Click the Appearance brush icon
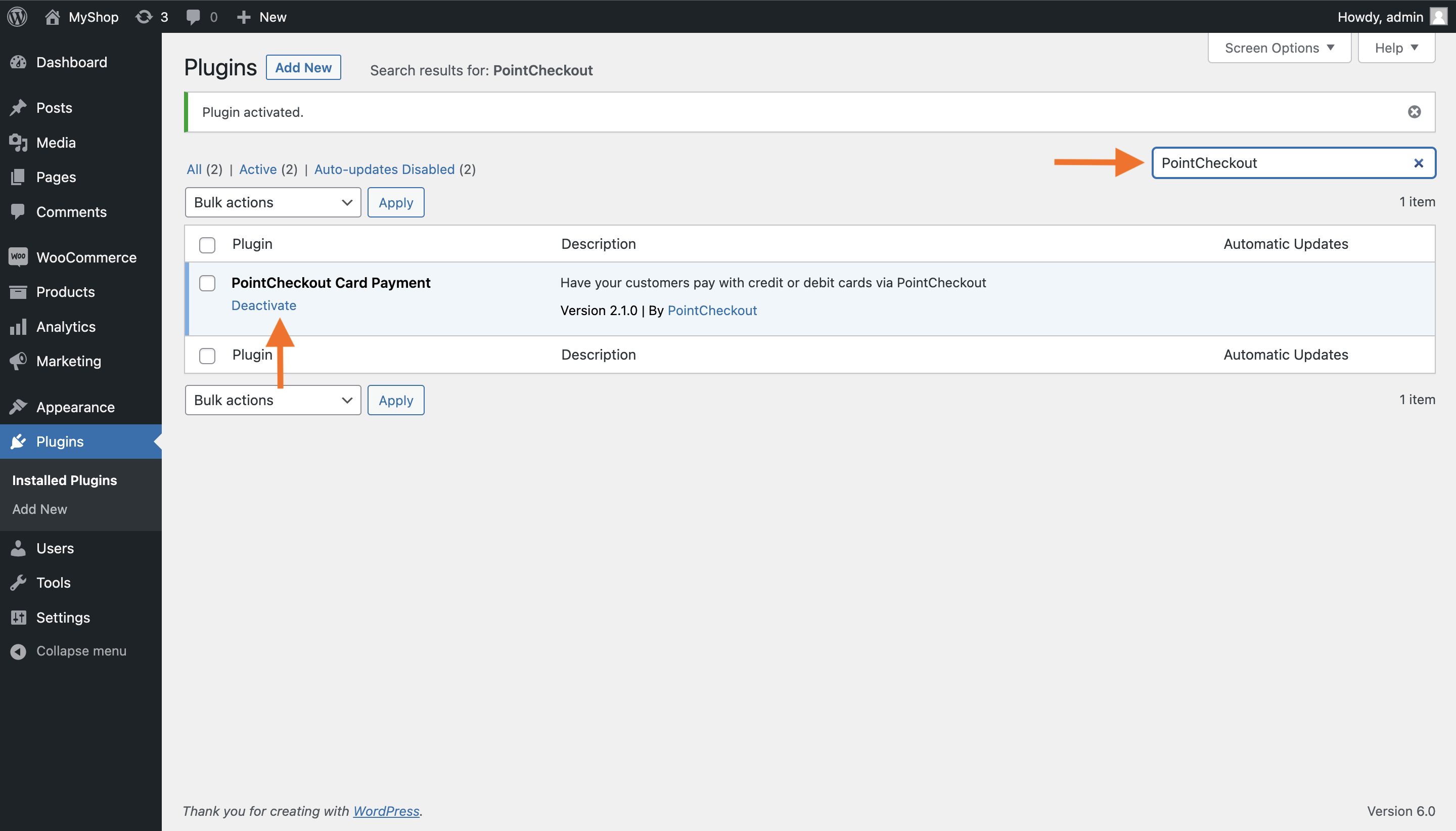 (x=18, y=407)
